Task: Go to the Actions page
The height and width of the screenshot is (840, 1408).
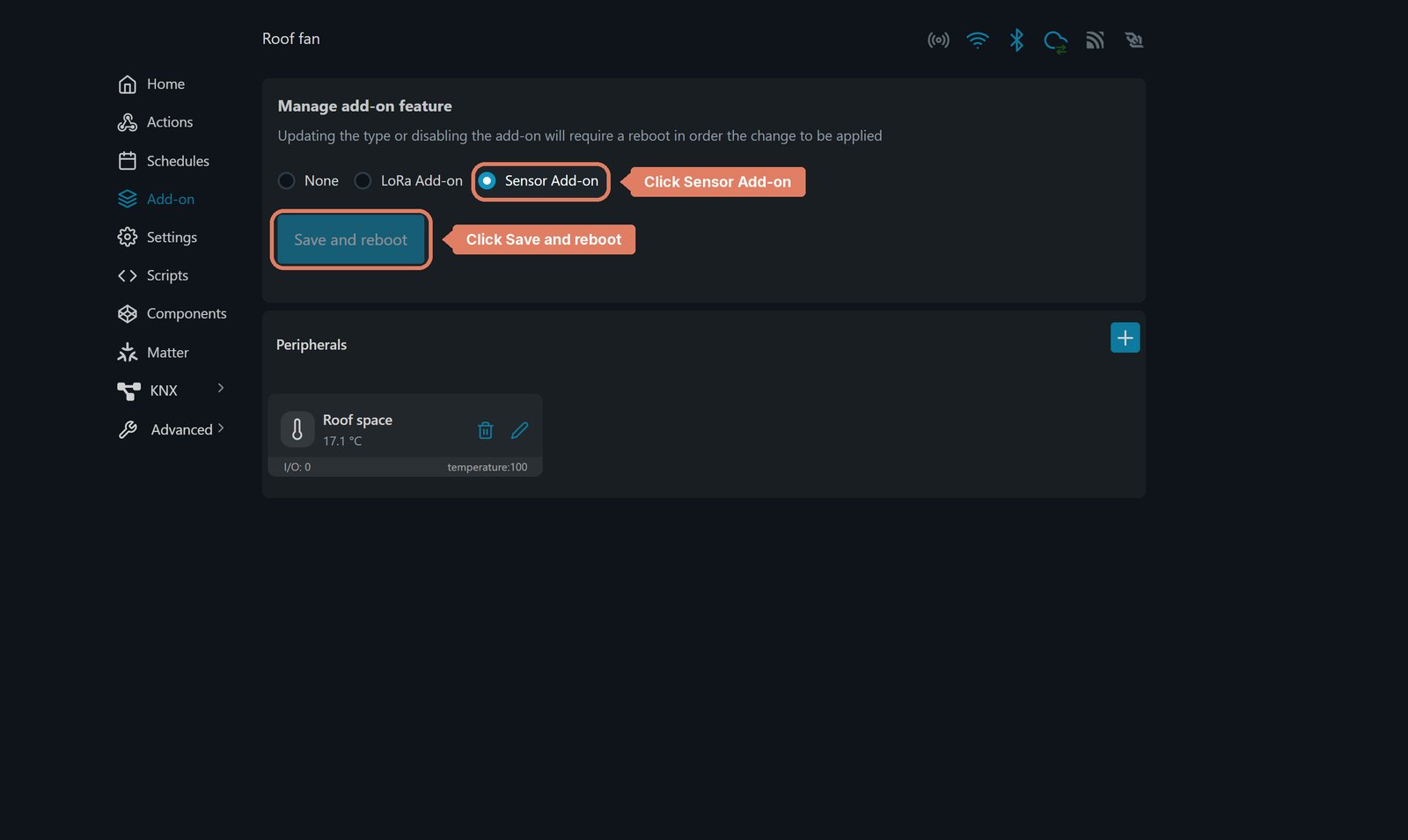Action: (170, 122)
